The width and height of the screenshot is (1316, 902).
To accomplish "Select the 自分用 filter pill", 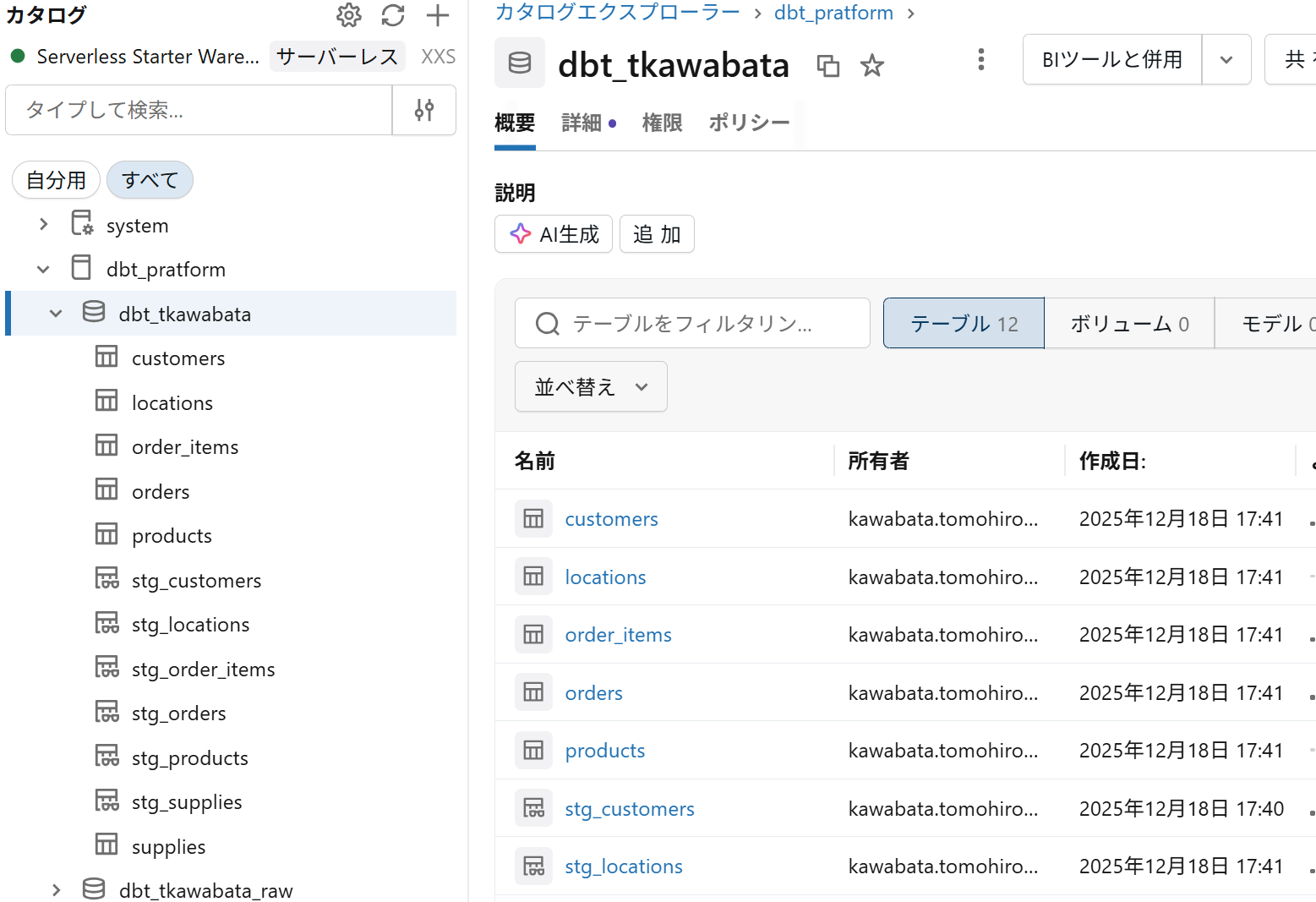I will coord(56,180).
